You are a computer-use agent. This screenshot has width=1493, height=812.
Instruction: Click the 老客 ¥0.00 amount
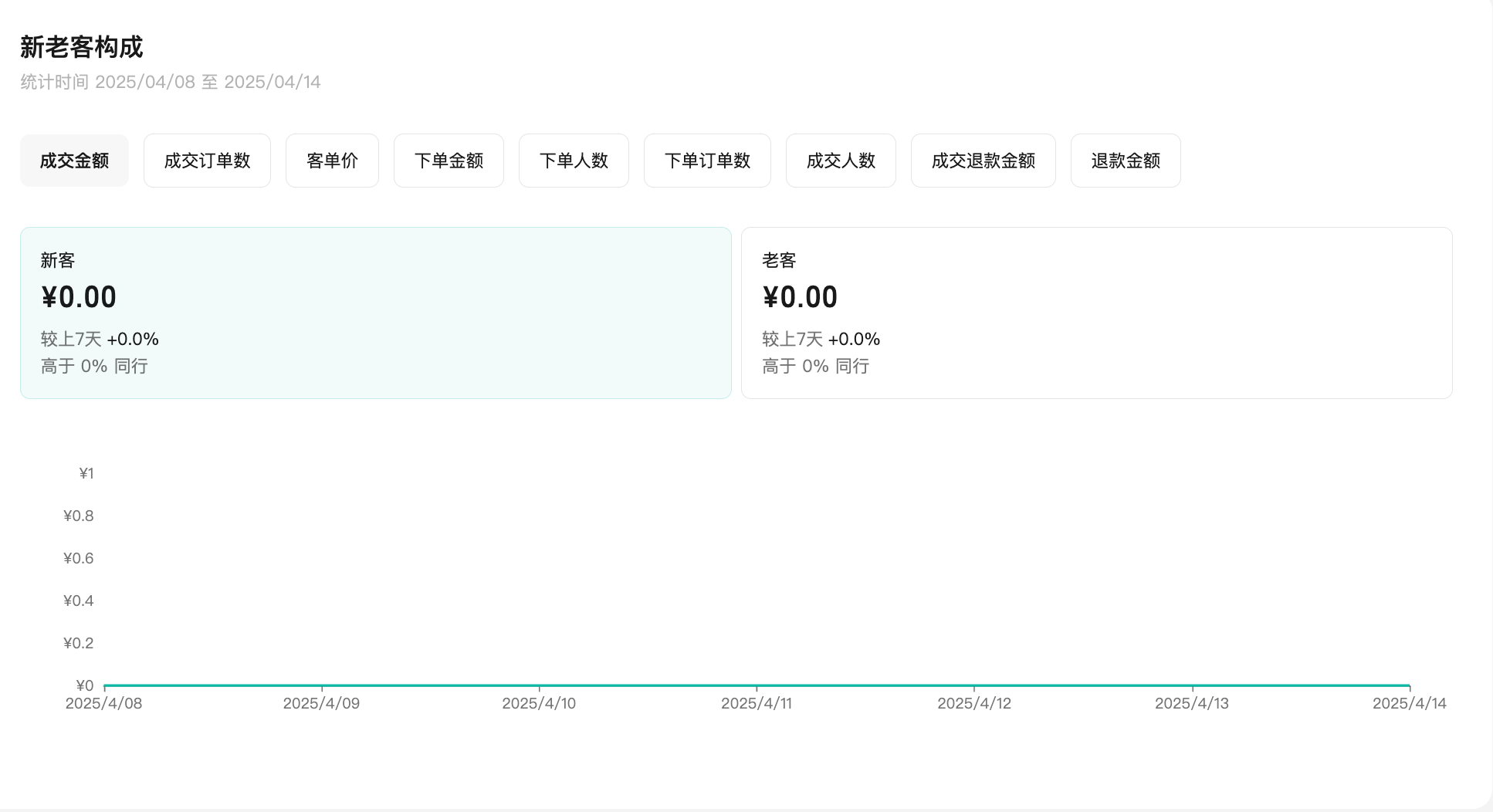pyautogui.click(x=800, y=297)
